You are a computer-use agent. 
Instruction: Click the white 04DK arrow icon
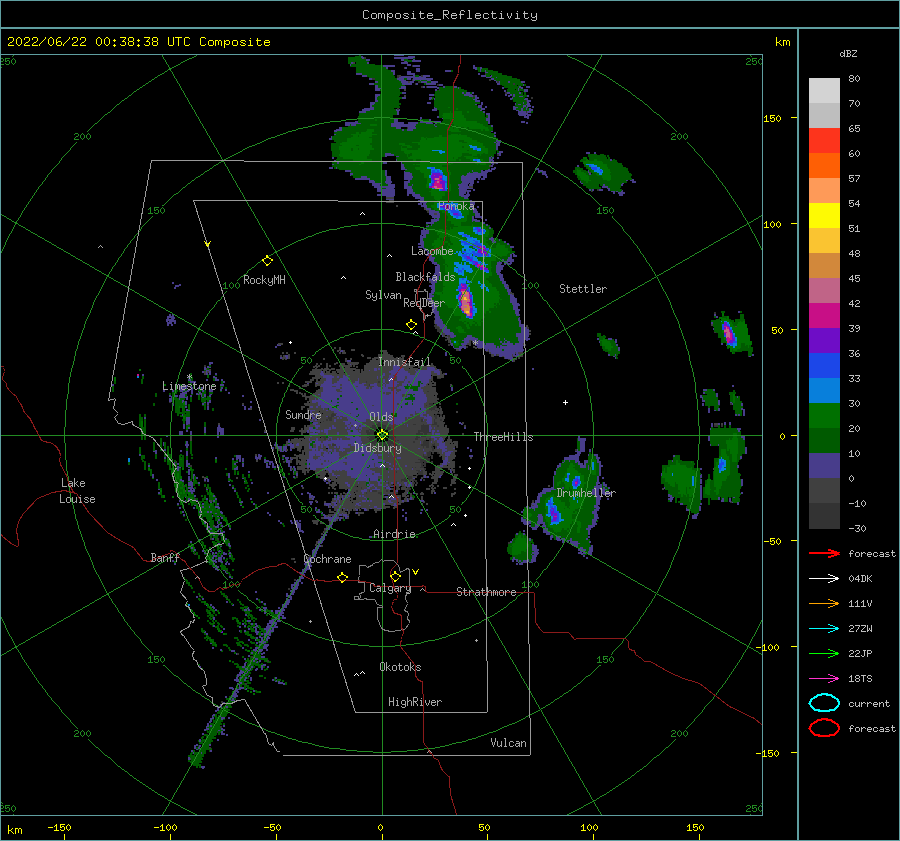point(824,578)
